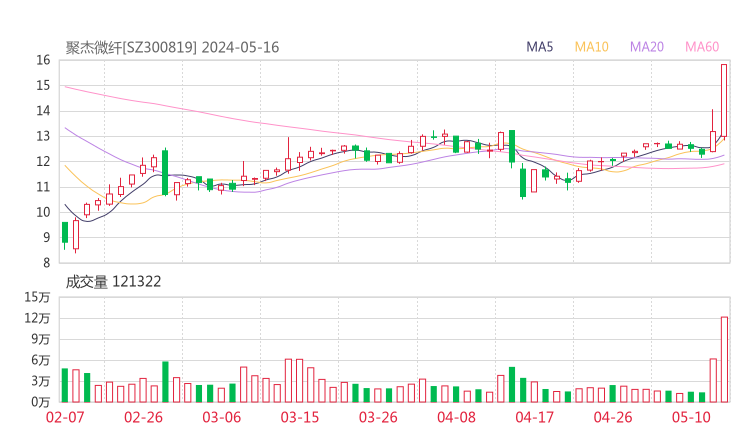Click the 02-07 date axis label

coord(65,417)
